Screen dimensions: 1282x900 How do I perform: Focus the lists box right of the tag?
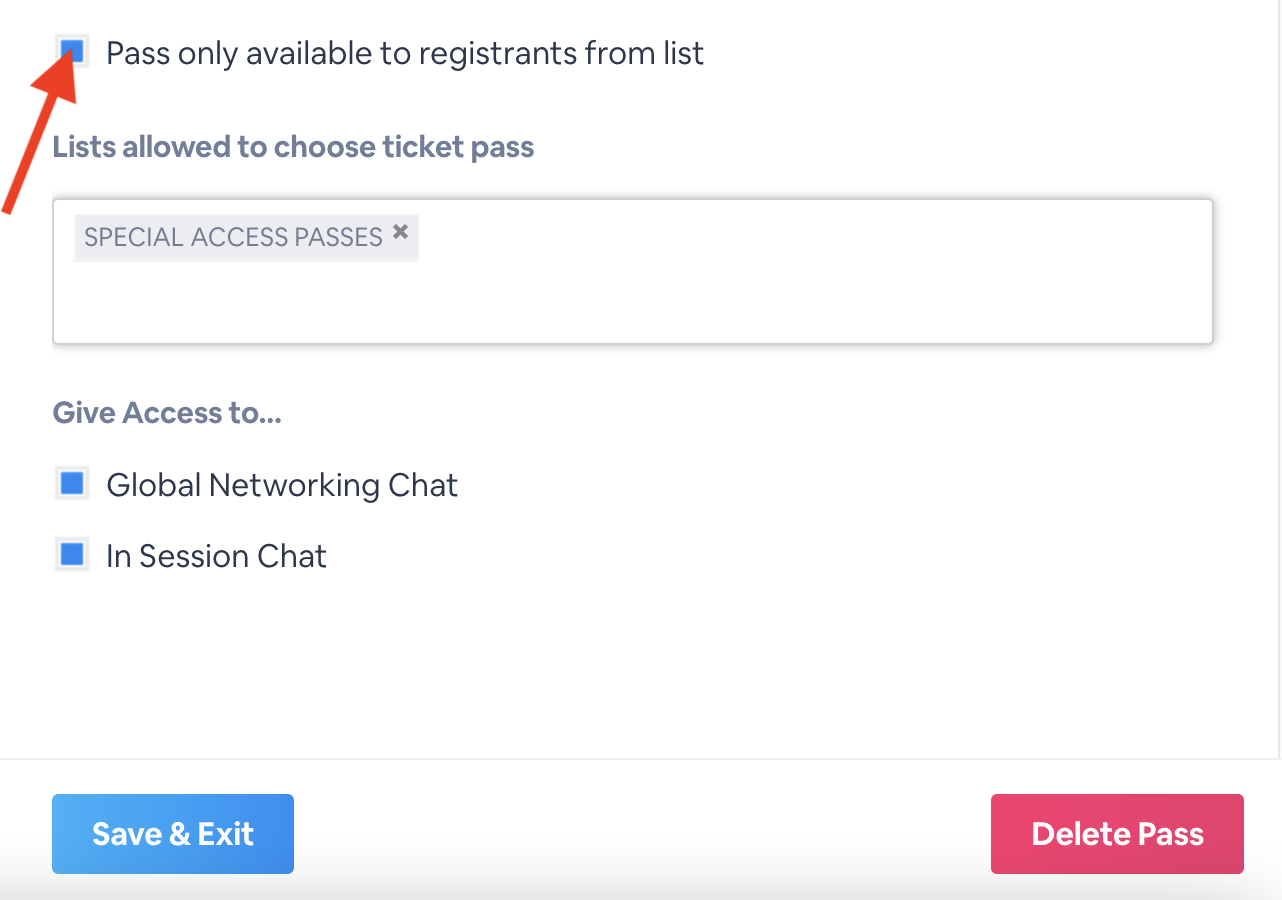click(800, 238)
